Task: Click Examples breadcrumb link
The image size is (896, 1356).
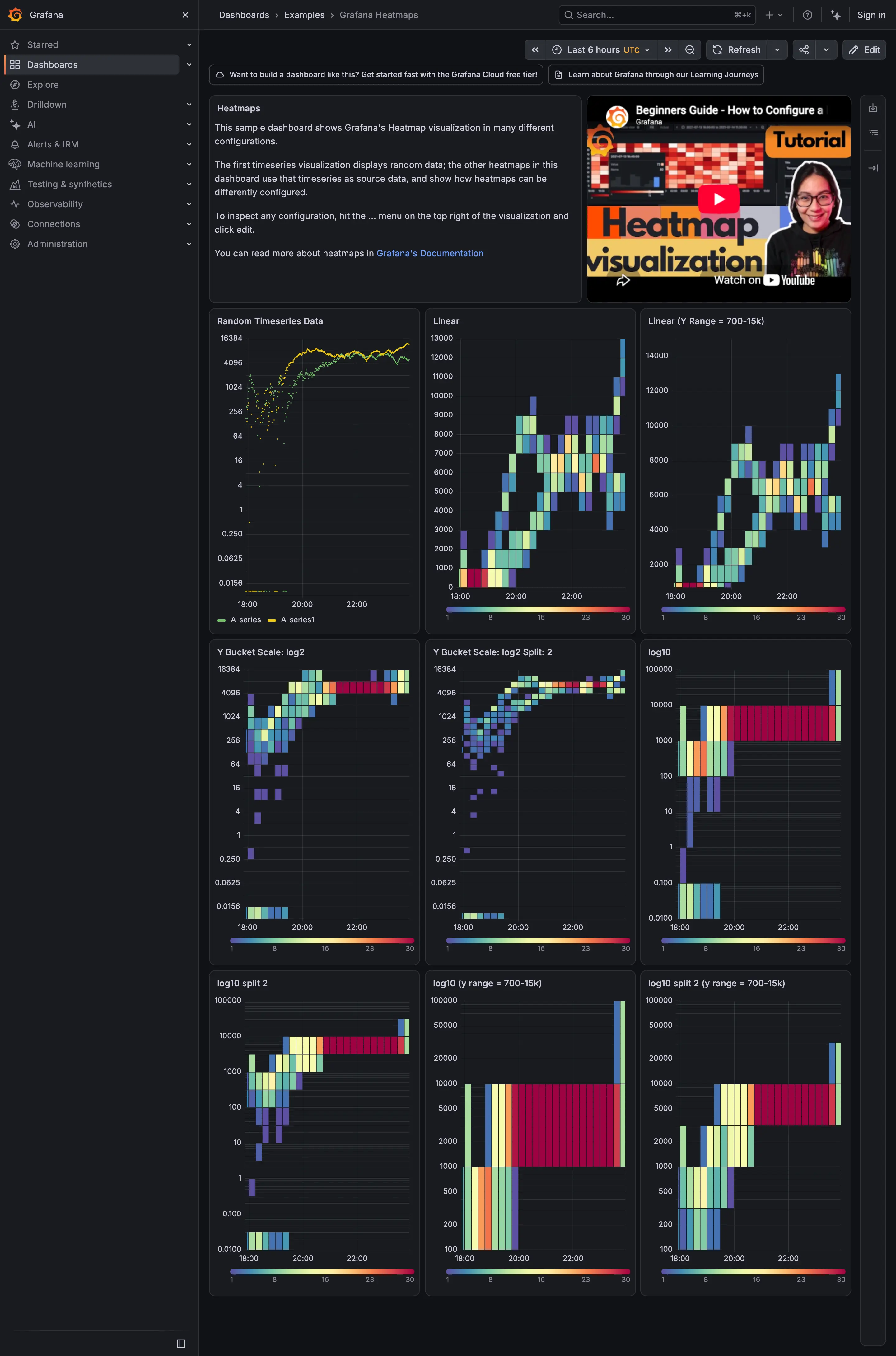Action: tap(304, 15)
